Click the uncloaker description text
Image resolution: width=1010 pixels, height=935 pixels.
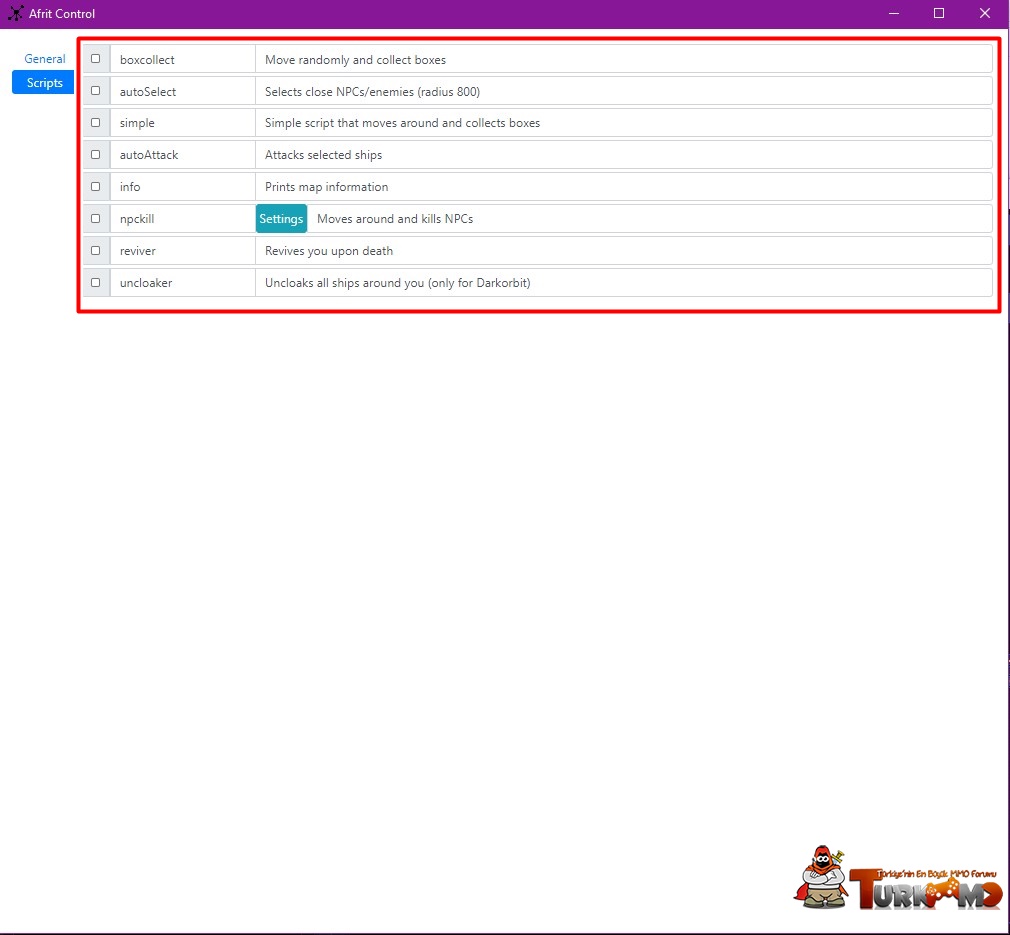[x=397, y=283]
